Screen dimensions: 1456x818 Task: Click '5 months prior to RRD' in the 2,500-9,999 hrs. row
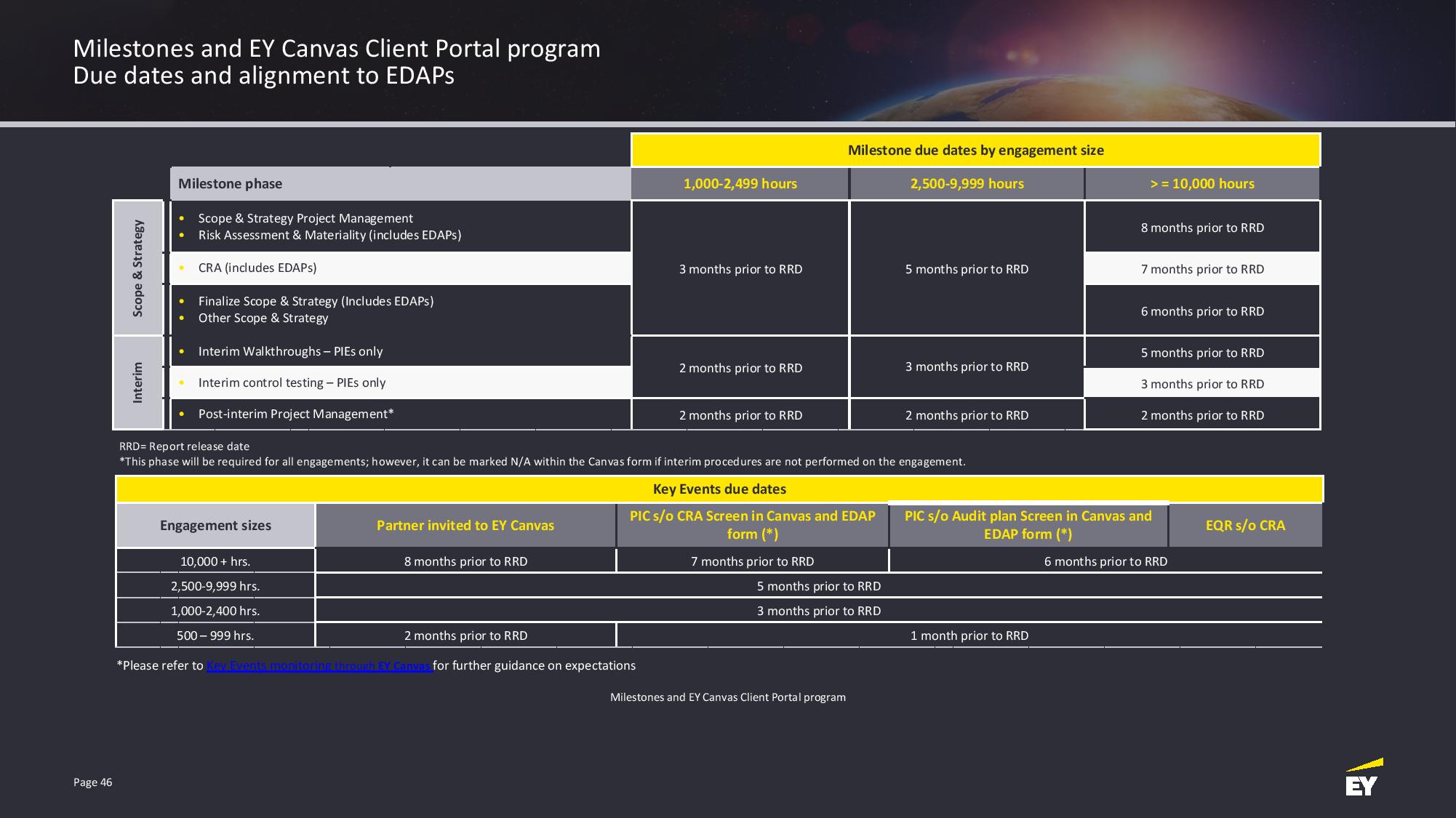tap(819, 586)
